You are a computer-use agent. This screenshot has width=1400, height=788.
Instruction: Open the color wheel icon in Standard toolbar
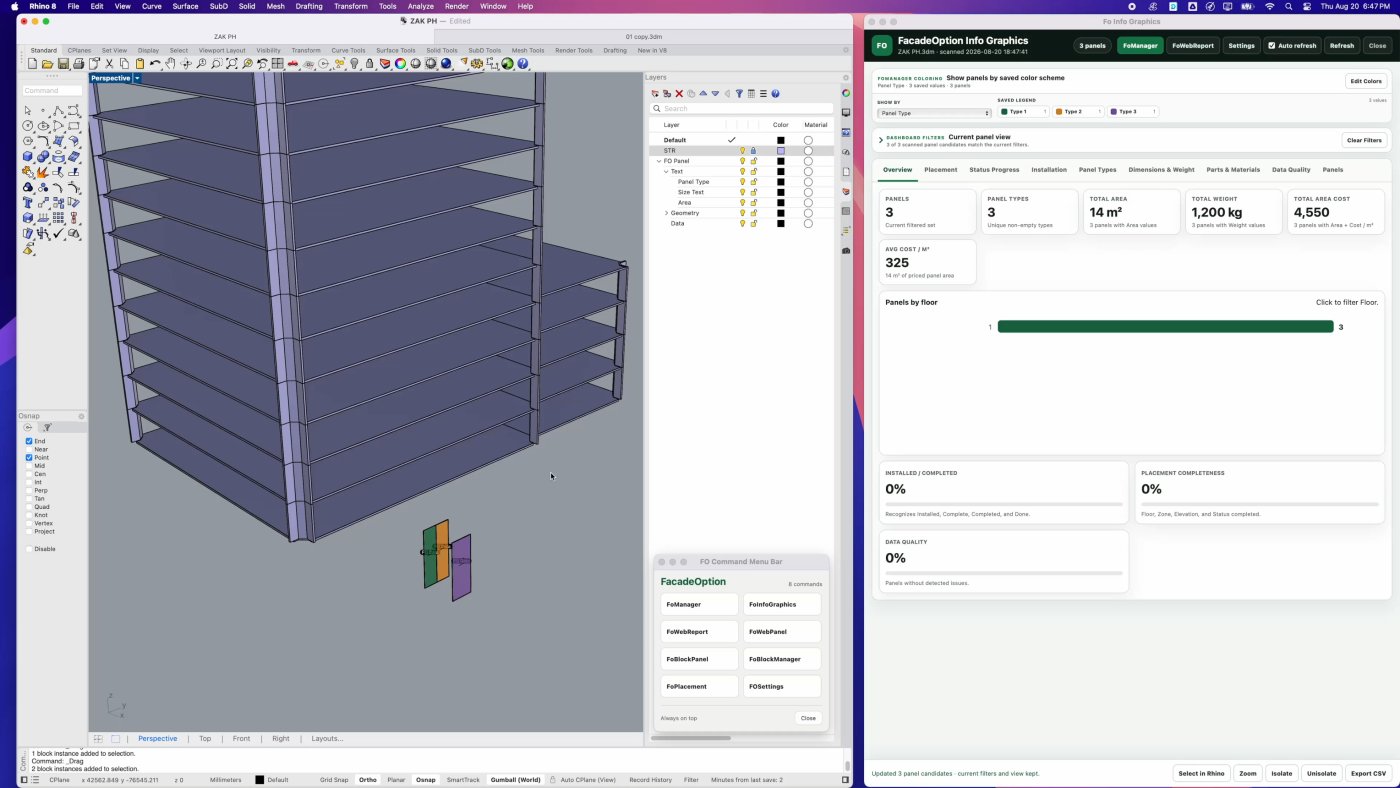pyautogui.click(x=400, y=64)
